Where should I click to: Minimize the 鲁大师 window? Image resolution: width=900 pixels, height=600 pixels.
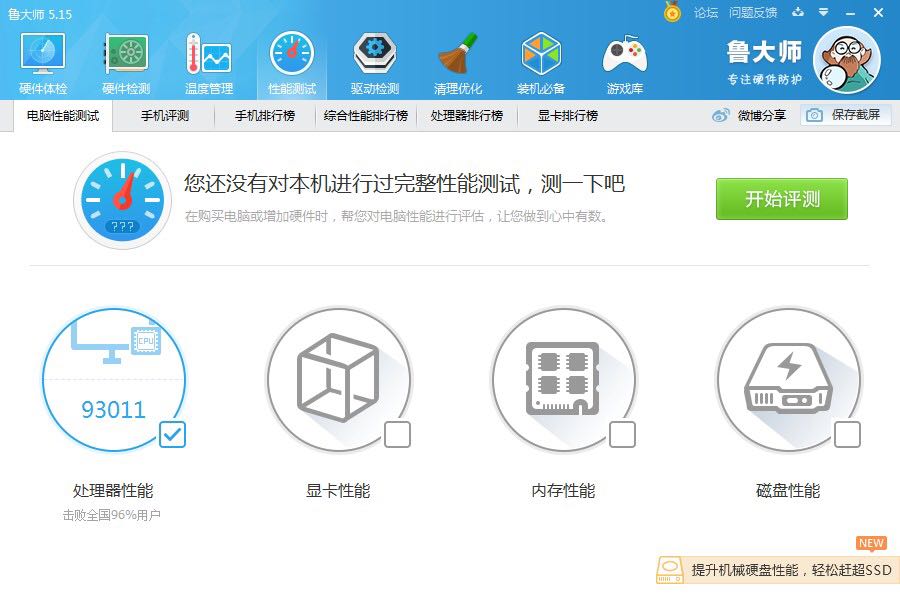[x=851, y=13]
